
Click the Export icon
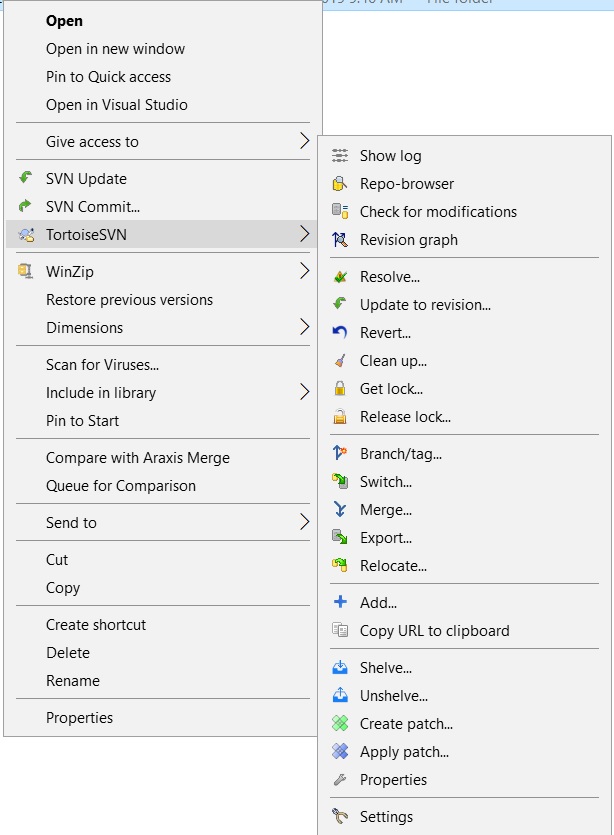pyautogui.click(x=340, y=537)
